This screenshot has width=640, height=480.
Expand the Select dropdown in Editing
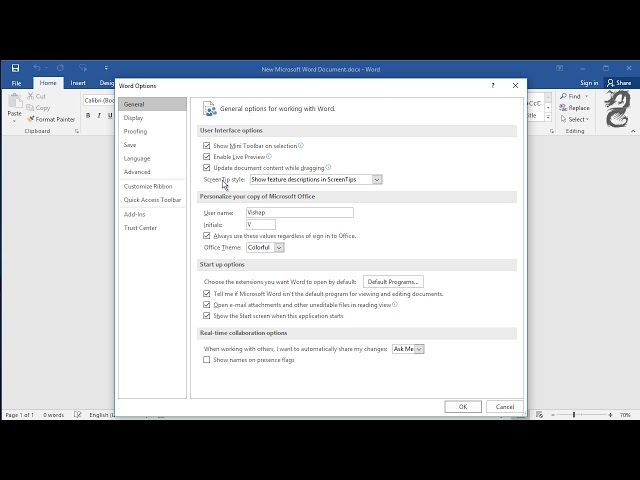587,119
